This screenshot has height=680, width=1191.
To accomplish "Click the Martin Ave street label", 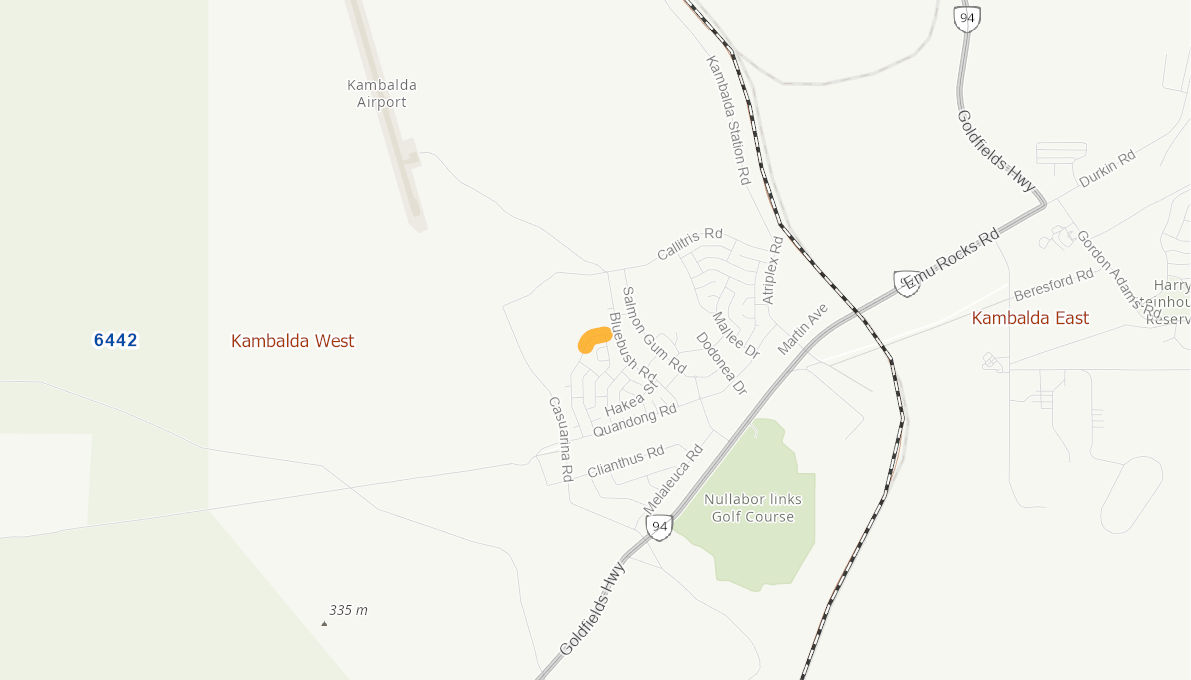I will tap(802, 329).
